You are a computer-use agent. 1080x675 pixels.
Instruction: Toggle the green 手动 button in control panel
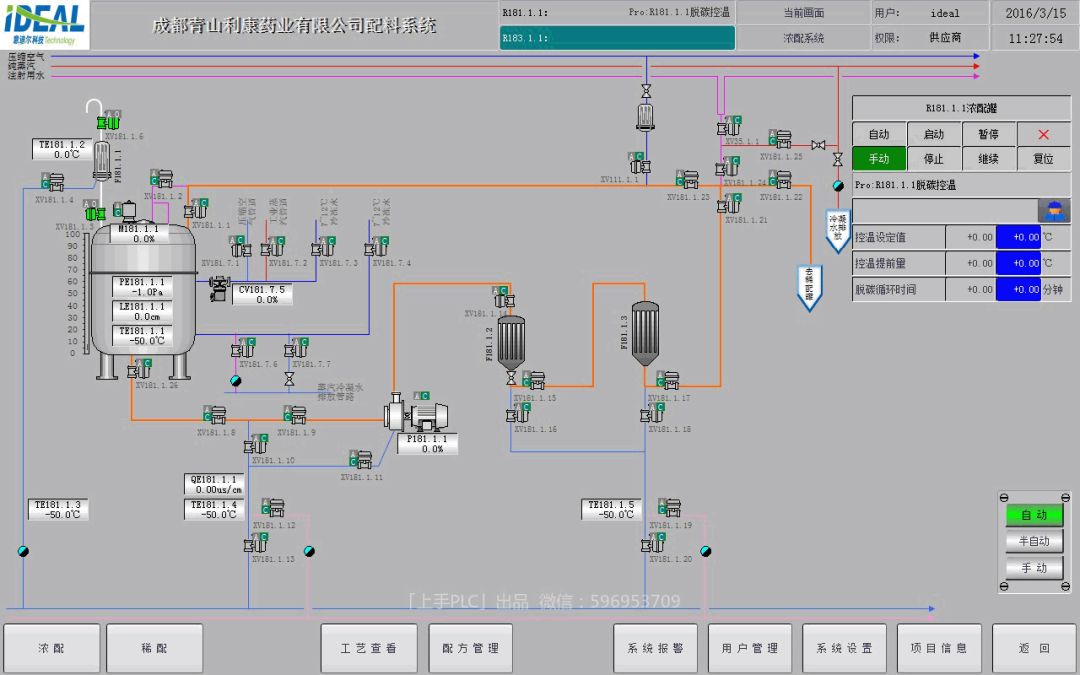879,158
